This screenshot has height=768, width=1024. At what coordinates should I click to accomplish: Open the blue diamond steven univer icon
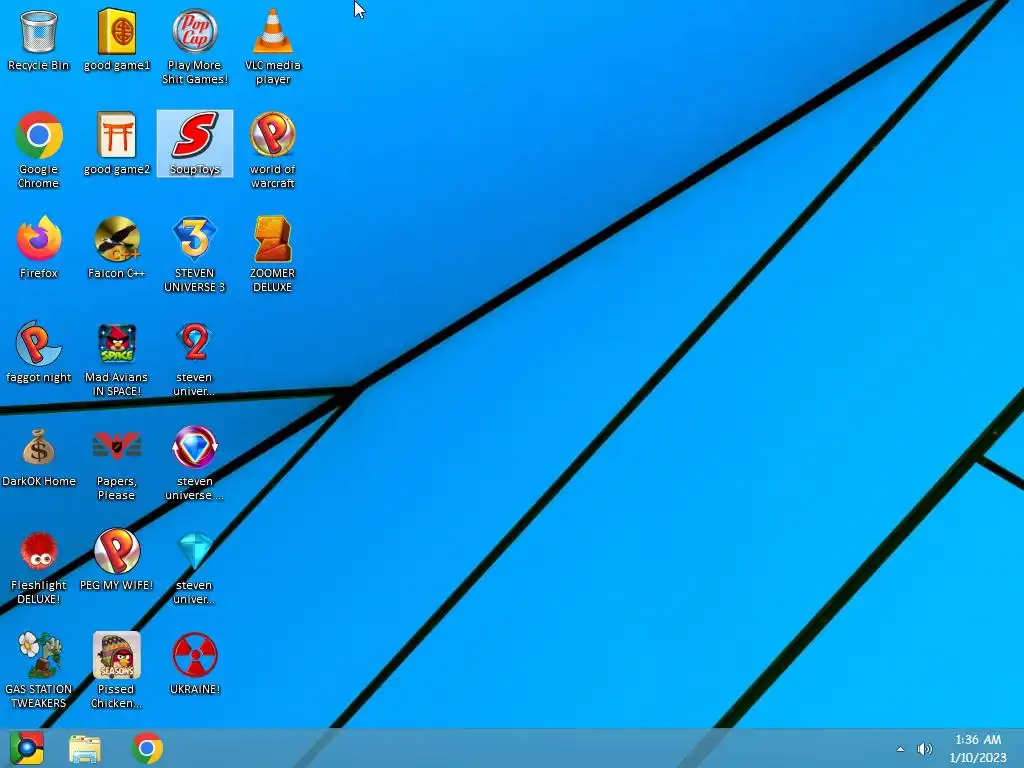(x=195, y=566)
